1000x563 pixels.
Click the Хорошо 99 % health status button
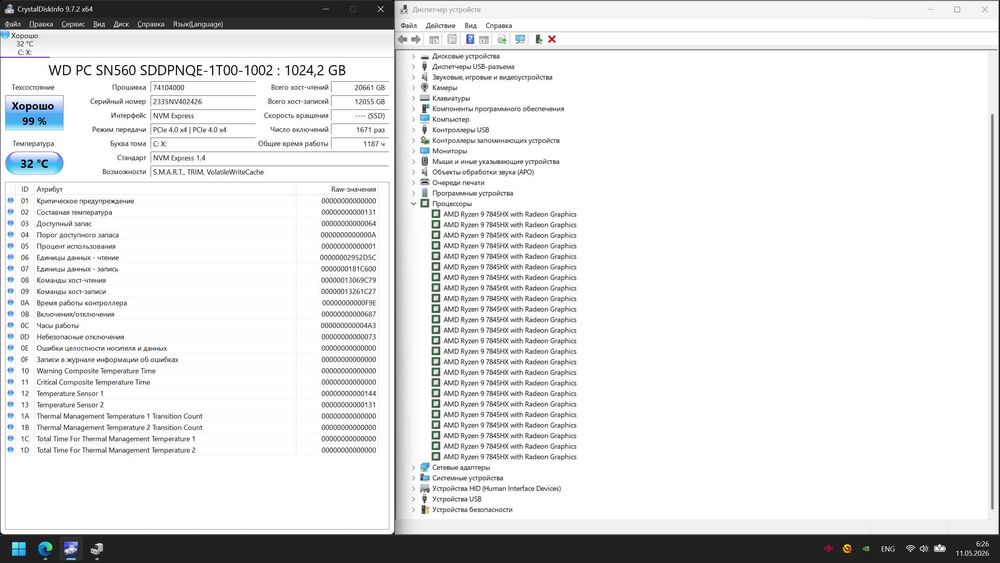pos(34,113)
